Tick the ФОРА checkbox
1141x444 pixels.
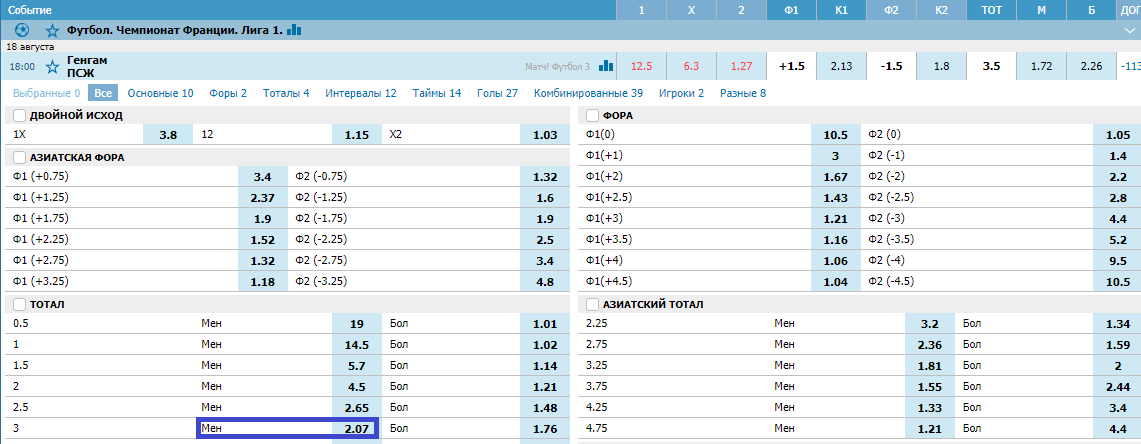pyautogui.click(x=592, y=115)
